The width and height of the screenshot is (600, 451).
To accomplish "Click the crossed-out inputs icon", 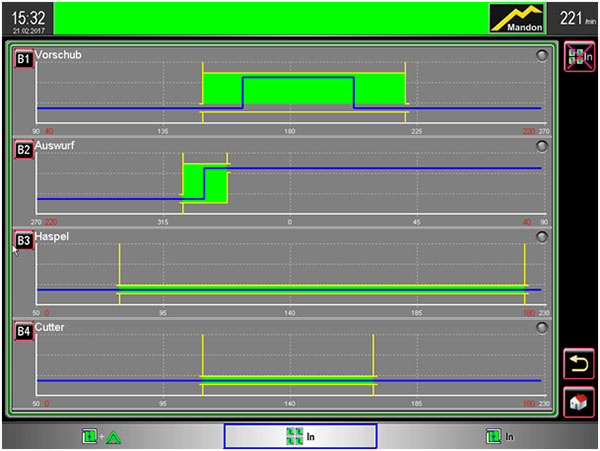I will [579, 57].
